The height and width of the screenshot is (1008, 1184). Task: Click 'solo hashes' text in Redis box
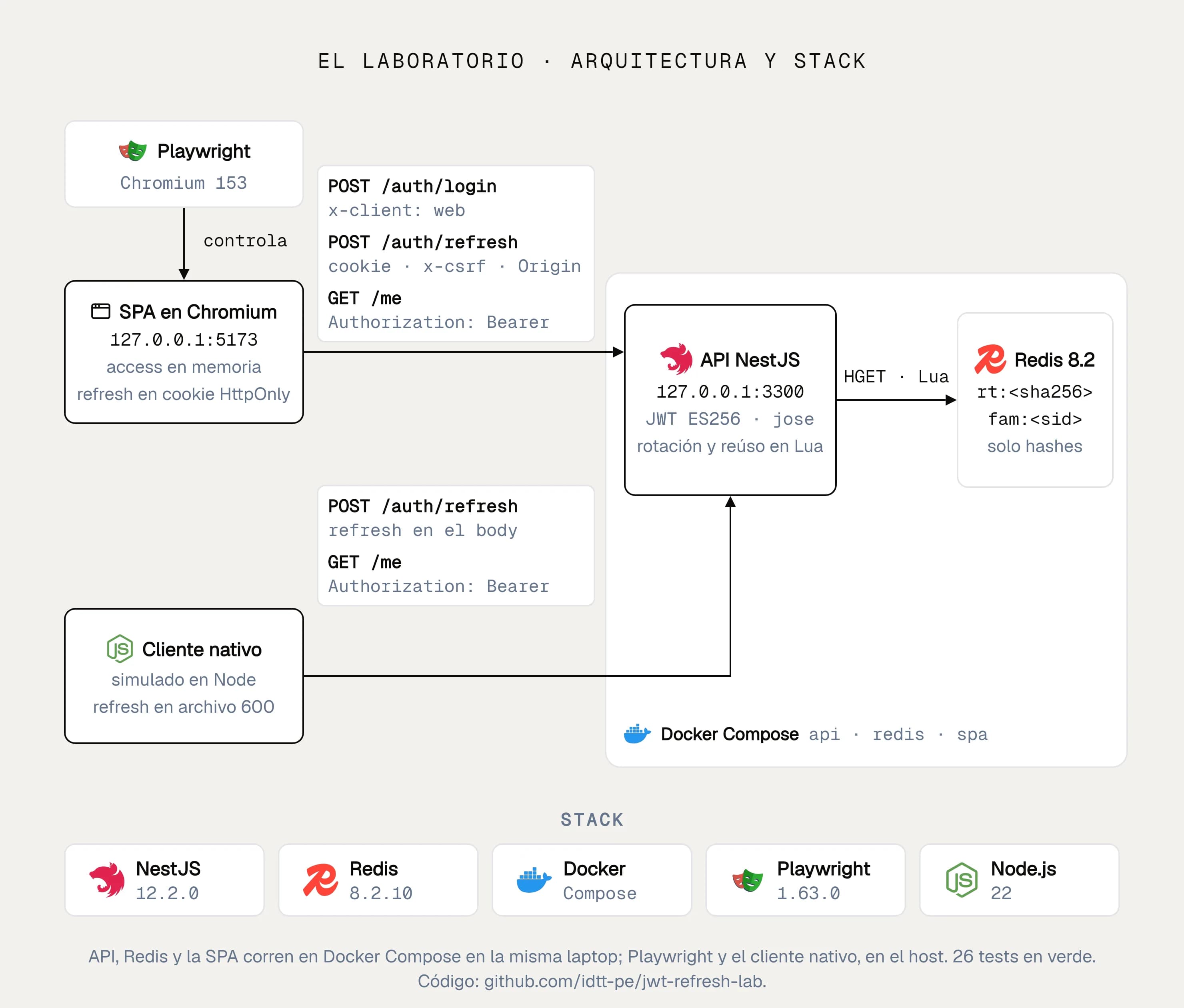pyautogui.click(x=1035, y=446)
